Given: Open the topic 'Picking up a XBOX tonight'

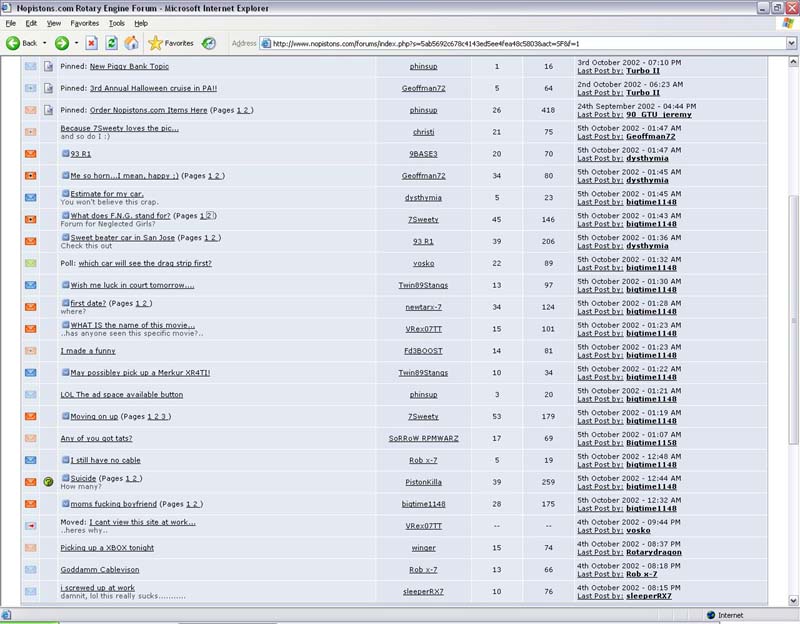Looking at the screenshot, I should (x=107, y=548).
